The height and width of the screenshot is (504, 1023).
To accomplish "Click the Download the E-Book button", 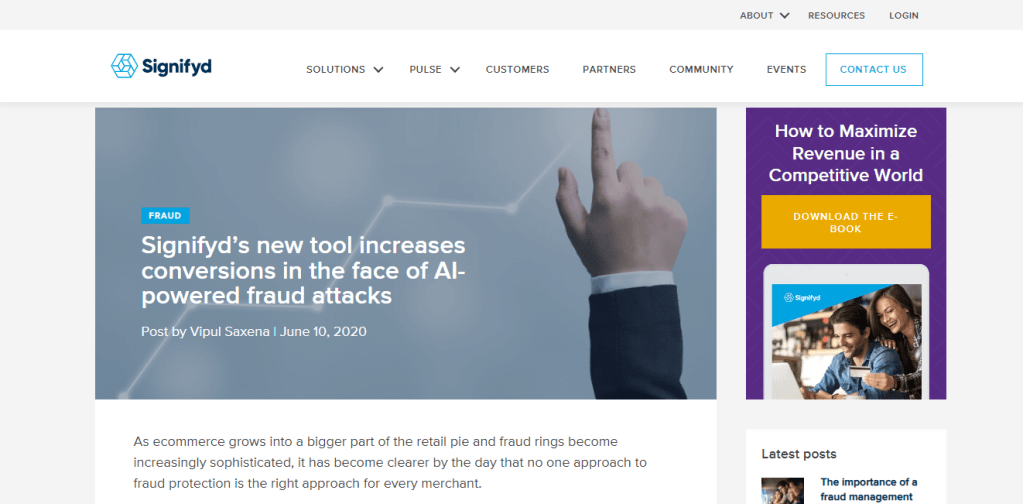I will [x=846, y=222].
